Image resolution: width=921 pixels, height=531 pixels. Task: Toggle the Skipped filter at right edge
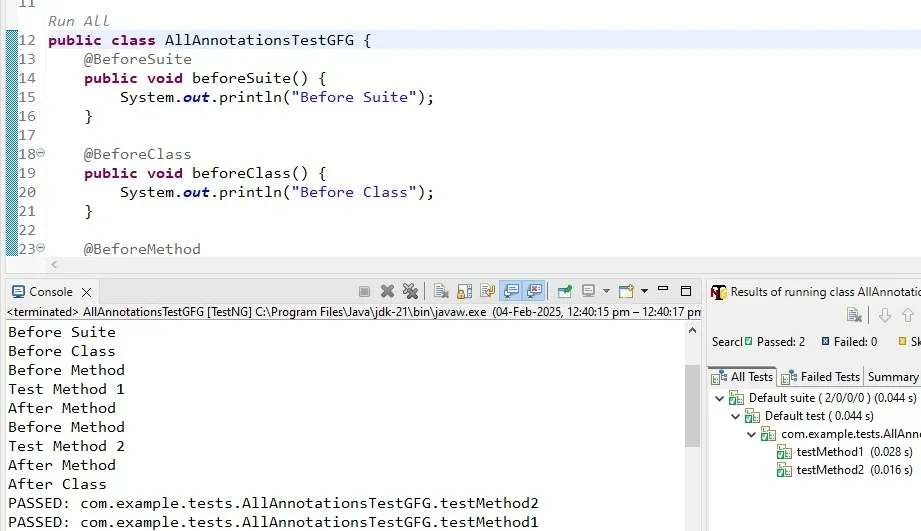pos(909,342)
